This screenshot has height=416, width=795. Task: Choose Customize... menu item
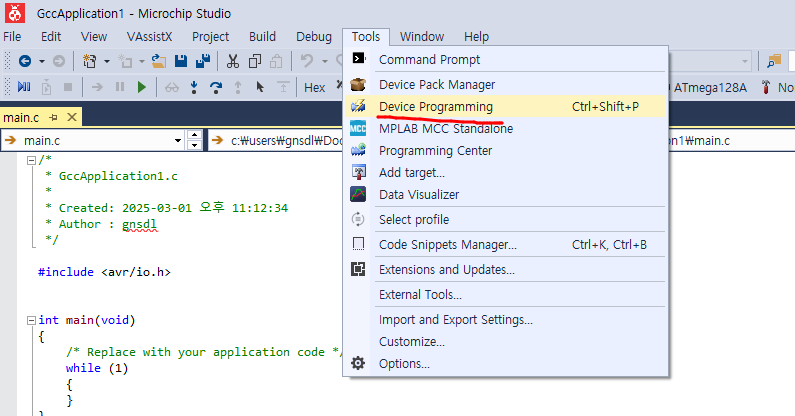pyautogui.click(x=505, y=341)
